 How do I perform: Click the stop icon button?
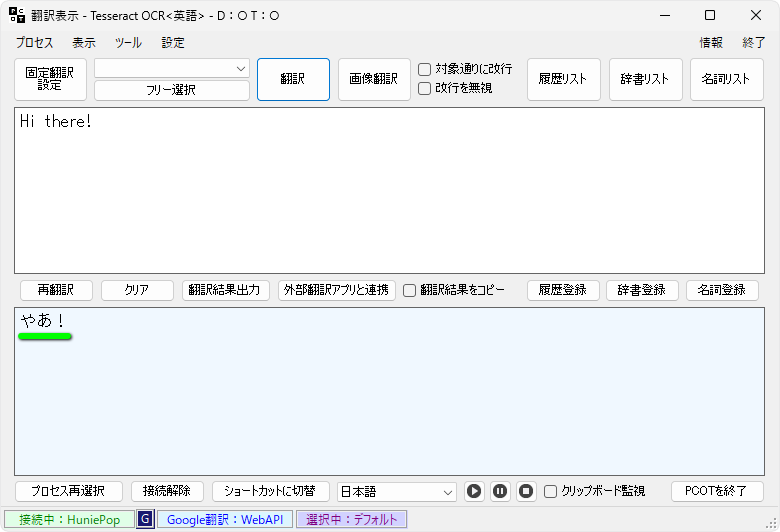click(x=526, y=492)
